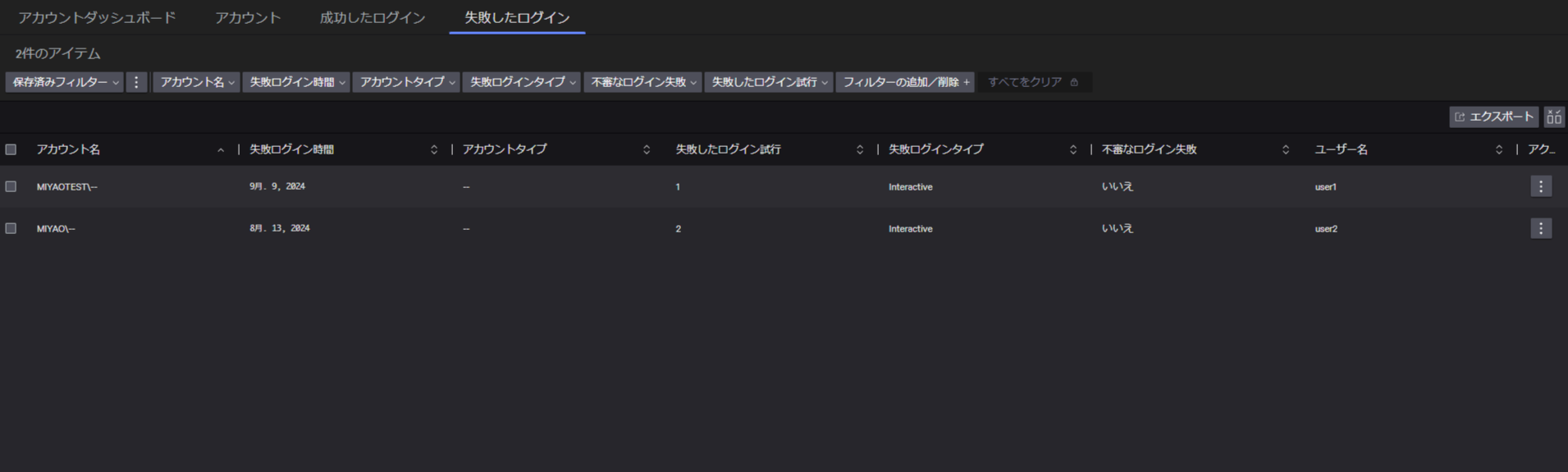Viewport: 1568px width, 472px height.
Task: Open the アカウントダッシュボード tab
Action: coord(97,17)
